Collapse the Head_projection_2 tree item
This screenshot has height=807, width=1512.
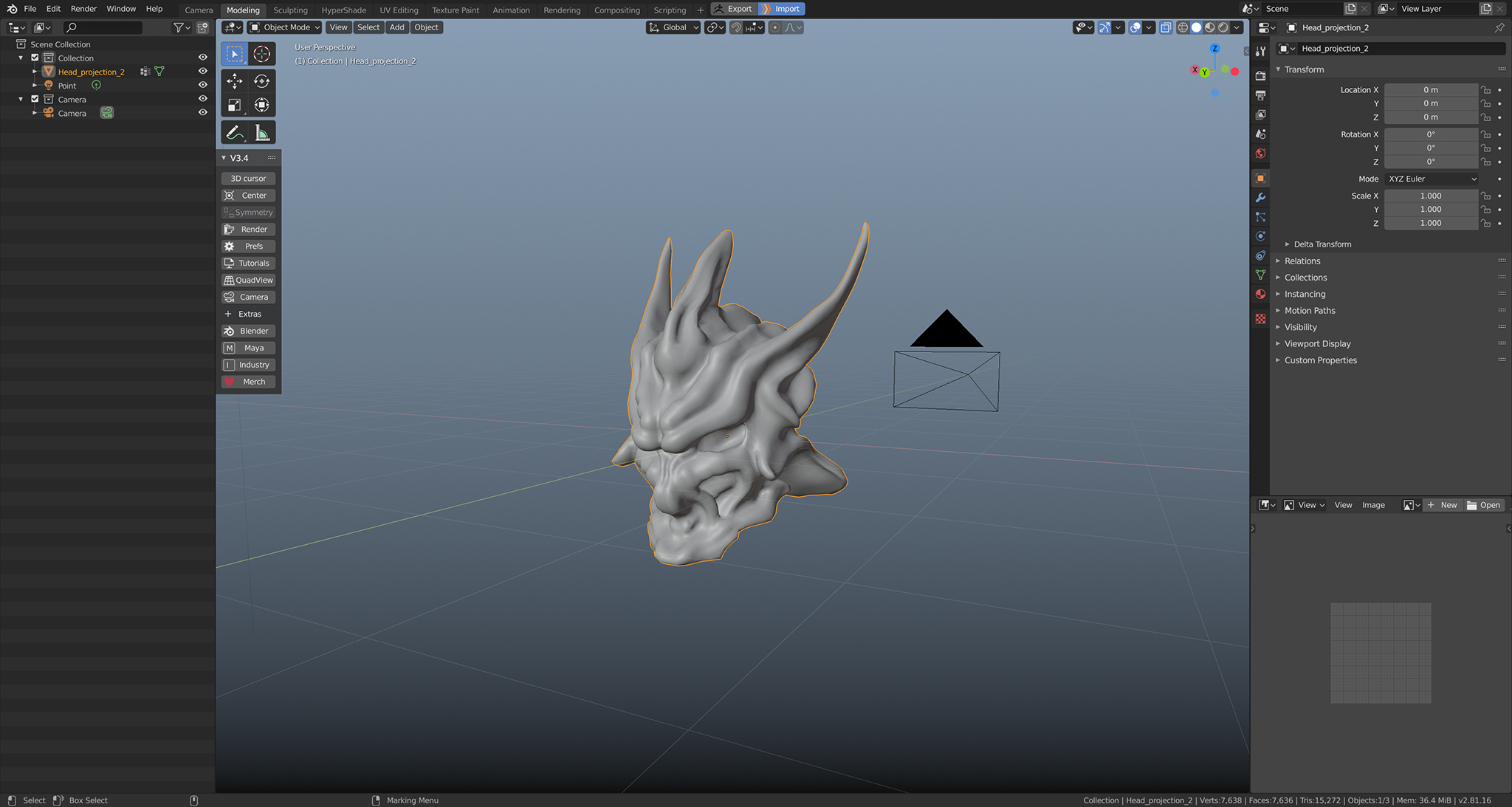[x=34, y=72]
